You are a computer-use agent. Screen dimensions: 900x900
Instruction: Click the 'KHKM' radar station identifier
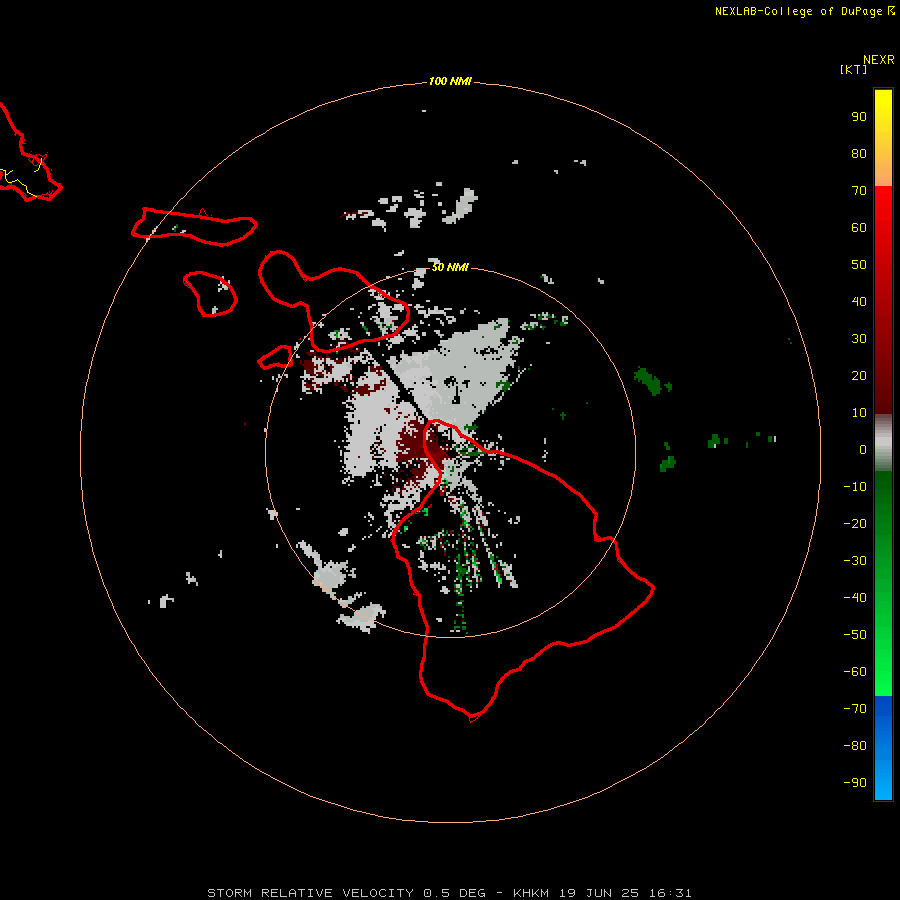(531, 893)
